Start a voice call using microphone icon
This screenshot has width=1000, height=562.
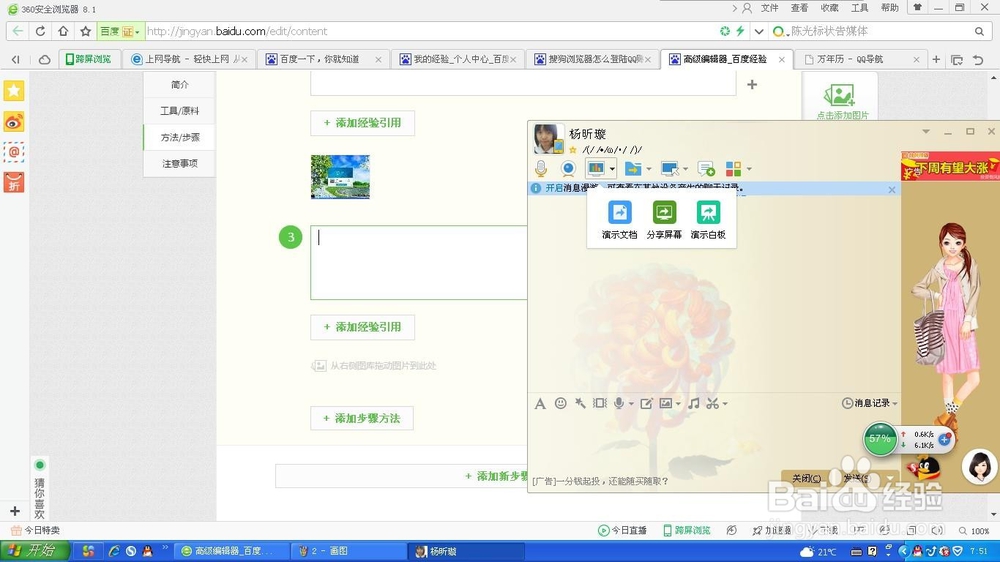[x=541, y=168]
